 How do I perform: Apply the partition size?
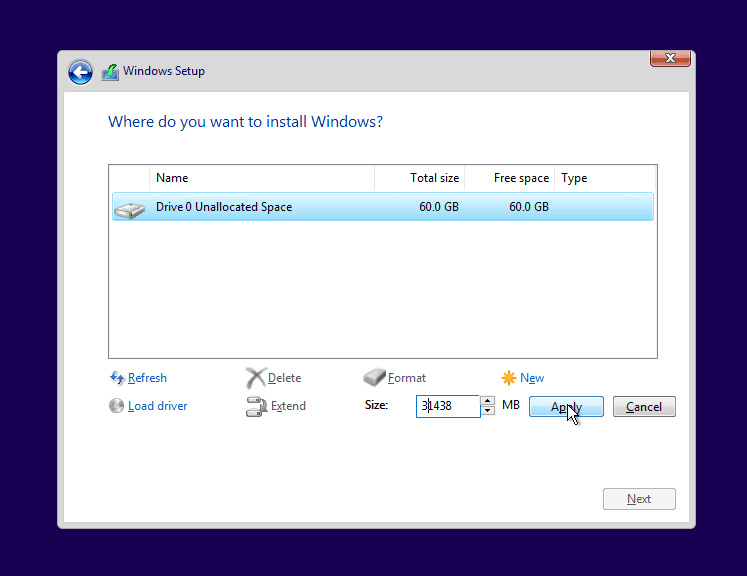coord(566,407)
